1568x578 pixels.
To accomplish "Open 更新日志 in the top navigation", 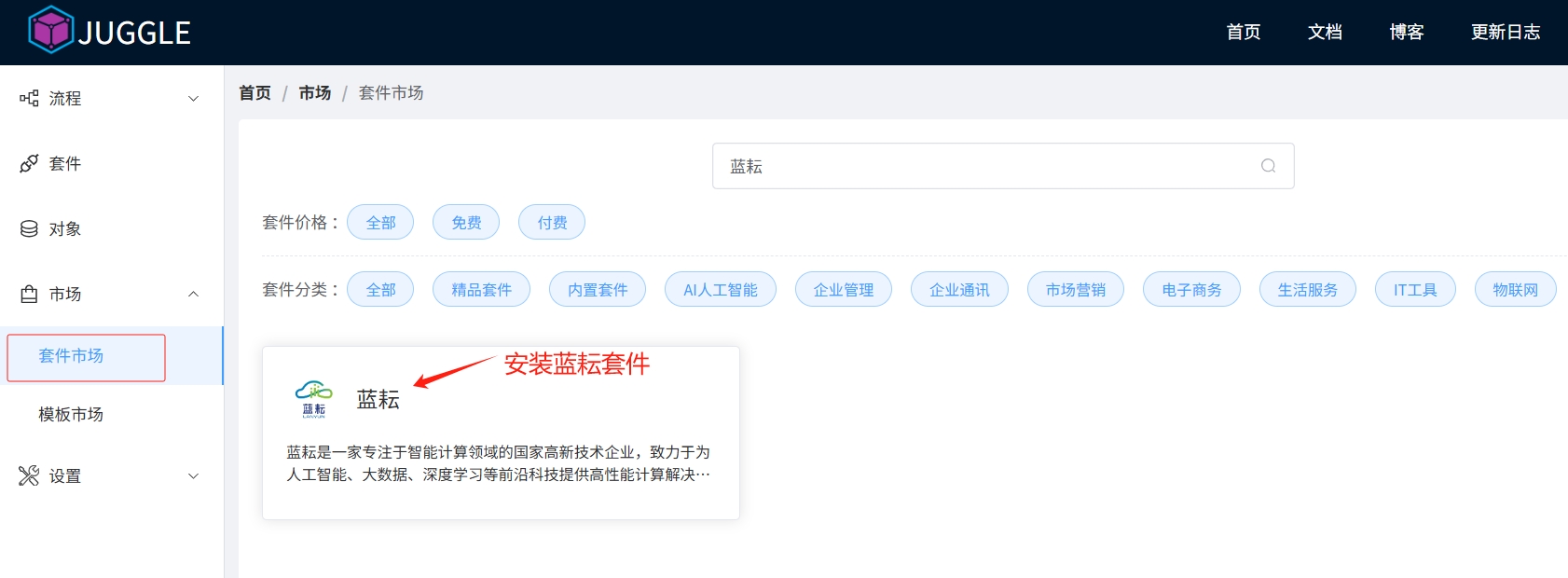I will click(x=1506, y=32).
